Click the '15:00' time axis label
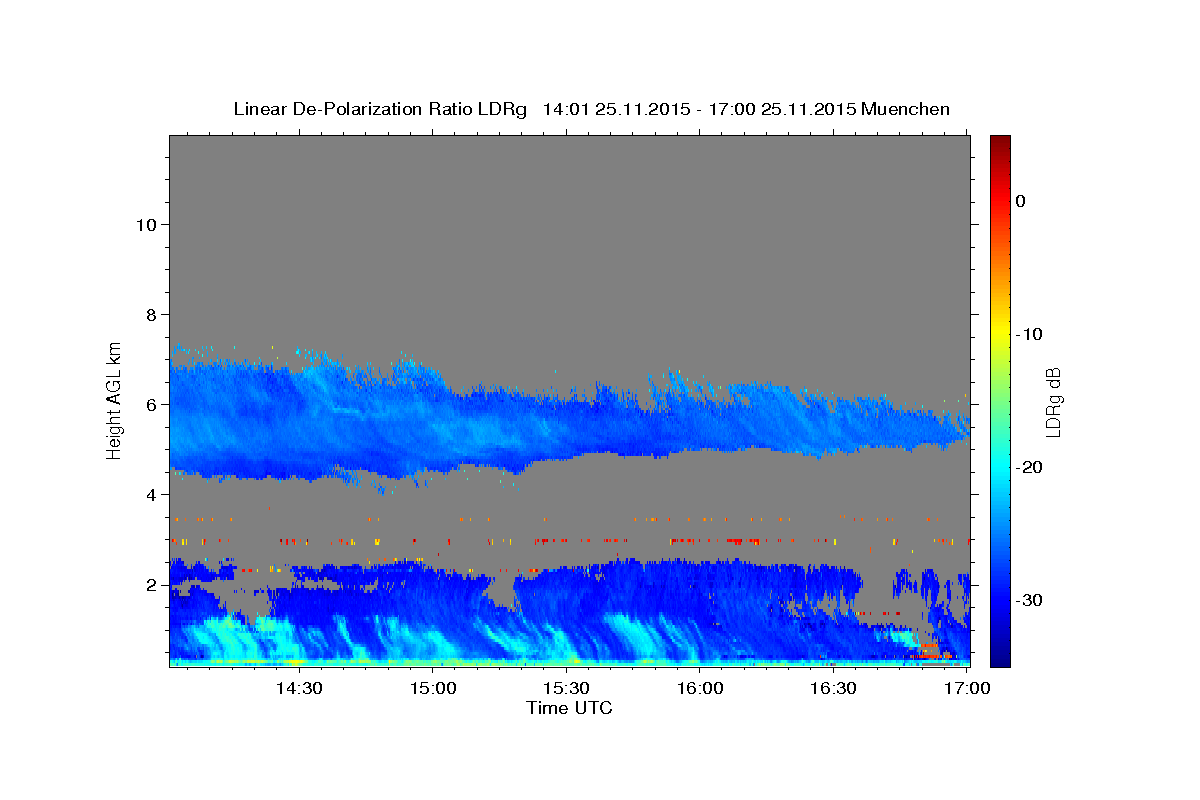The width and height of the screenshot is (1200, 800). pos(432,688)
